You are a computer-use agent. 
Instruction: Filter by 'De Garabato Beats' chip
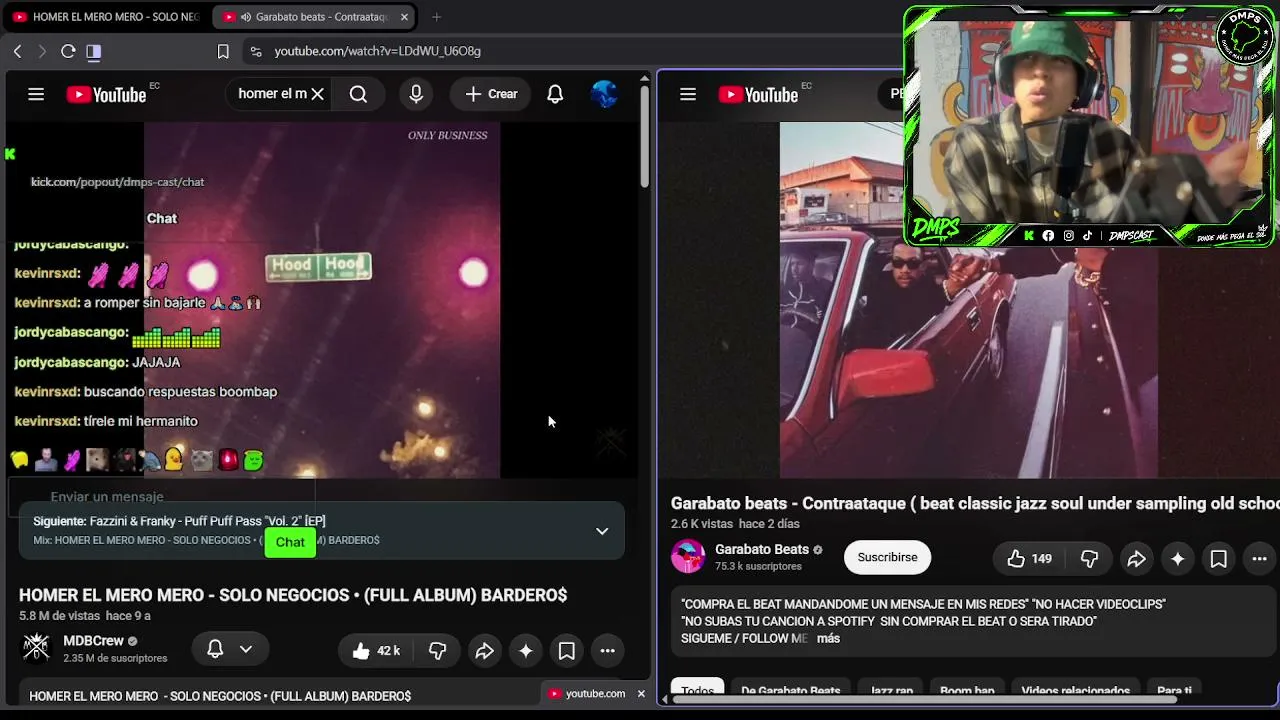(x=790, y=691)
